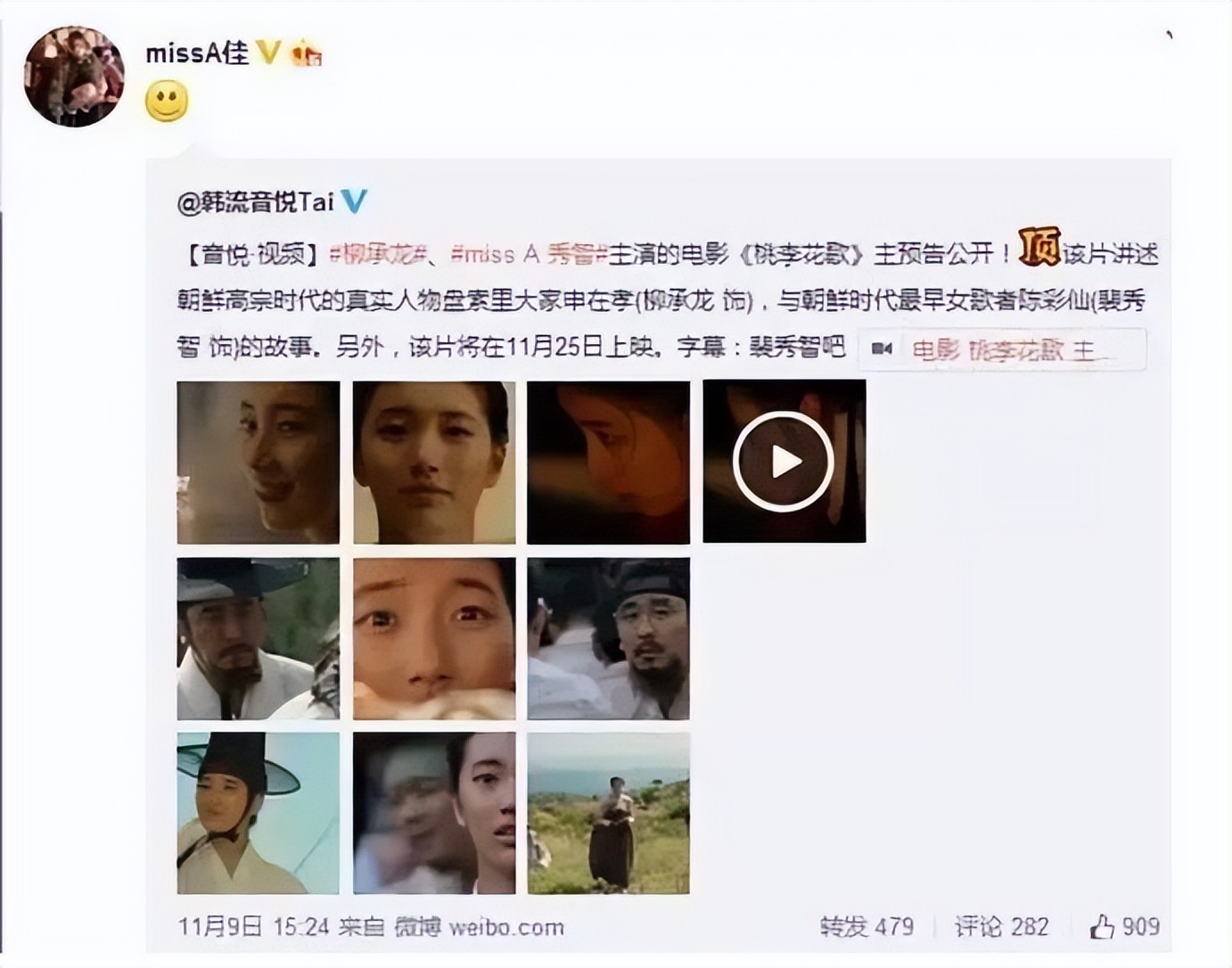Viewport: 1232px width, 968px height.
Task: Click 评论 282 comments button
Action: (1002, 927)
